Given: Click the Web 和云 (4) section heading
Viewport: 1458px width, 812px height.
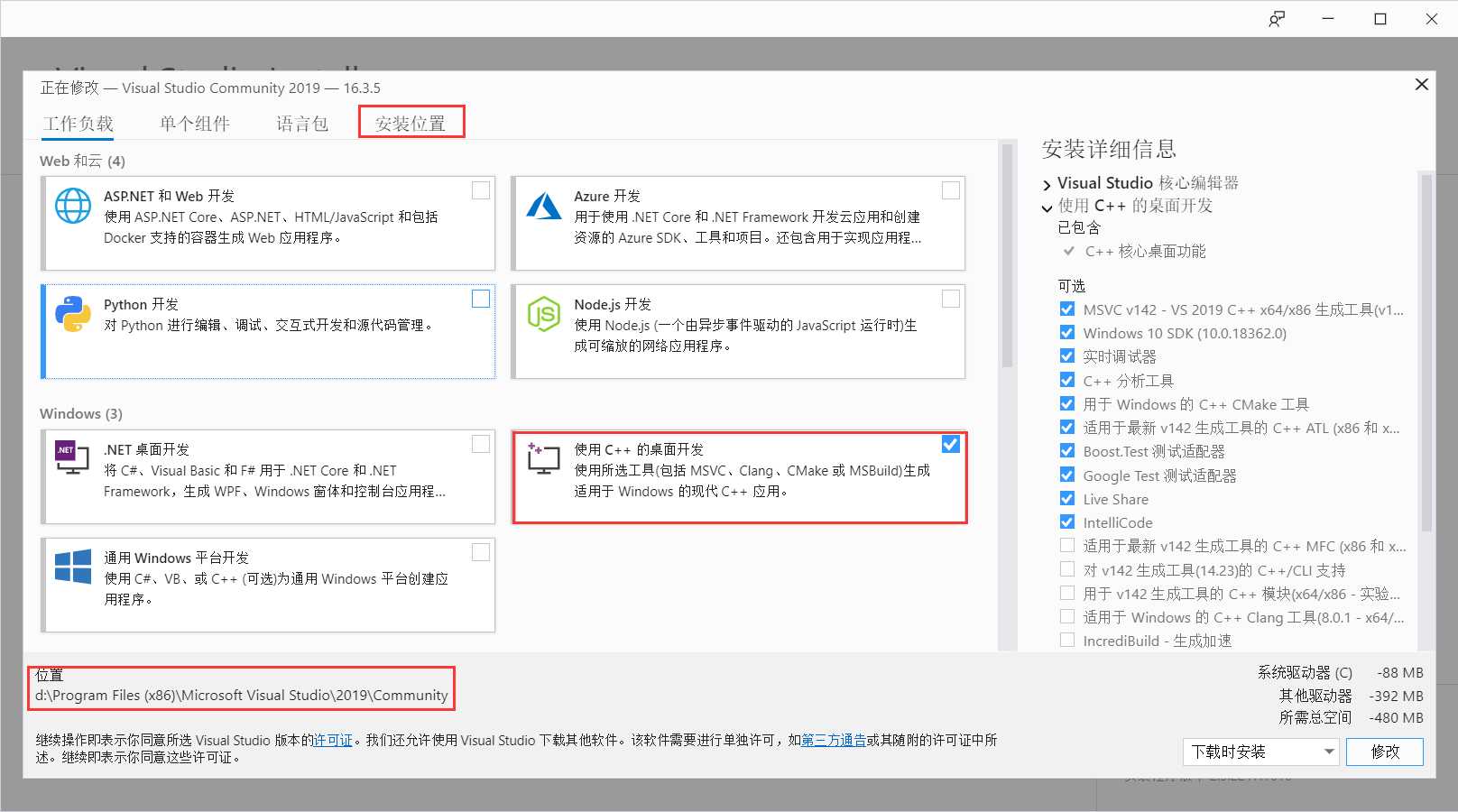Looking at the screenshot, I should pos(82,161).
